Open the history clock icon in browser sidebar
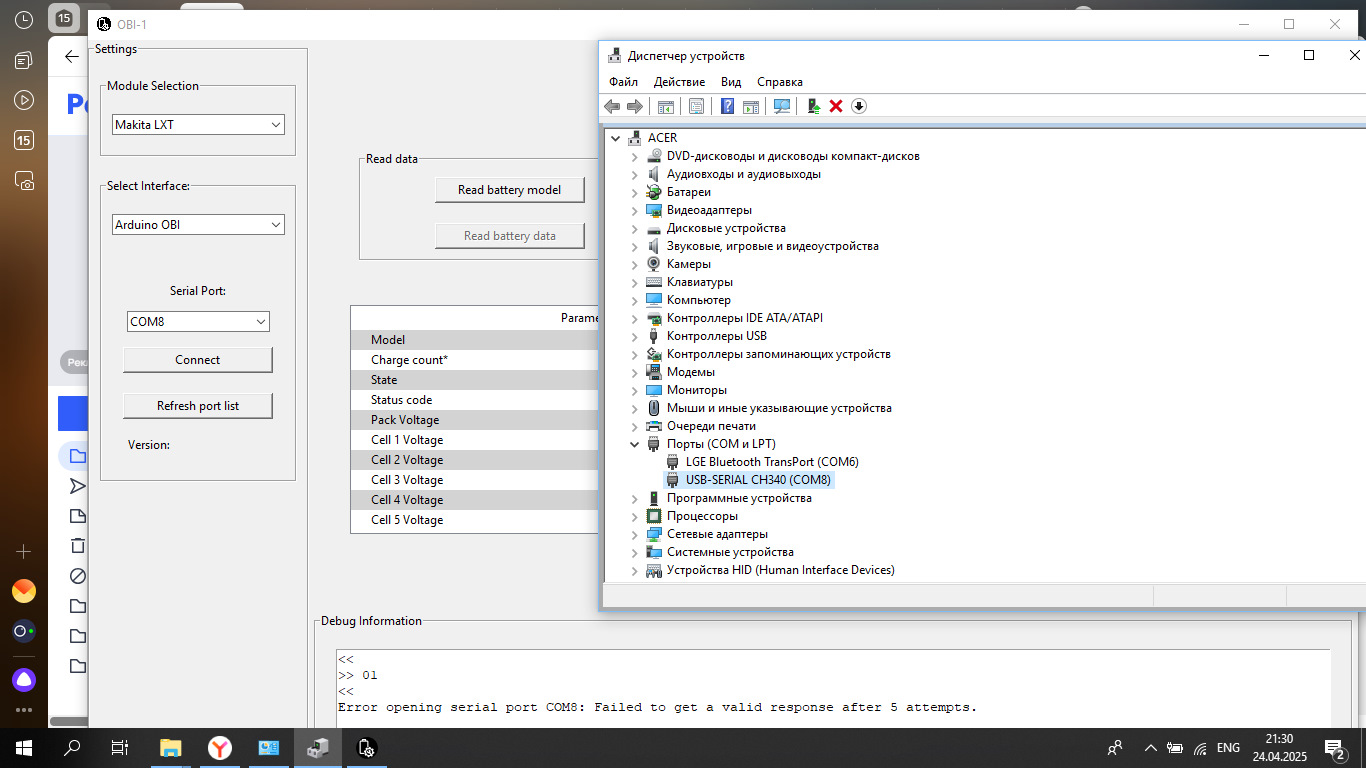This screenshot has width=1366, height=768. coord(24,19)
